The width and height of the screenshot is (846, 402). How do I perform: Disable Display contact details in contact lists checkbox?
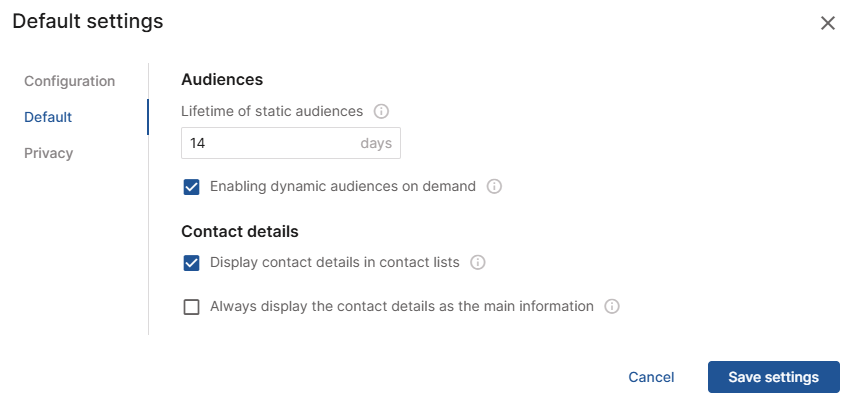(x=192, y=263)
